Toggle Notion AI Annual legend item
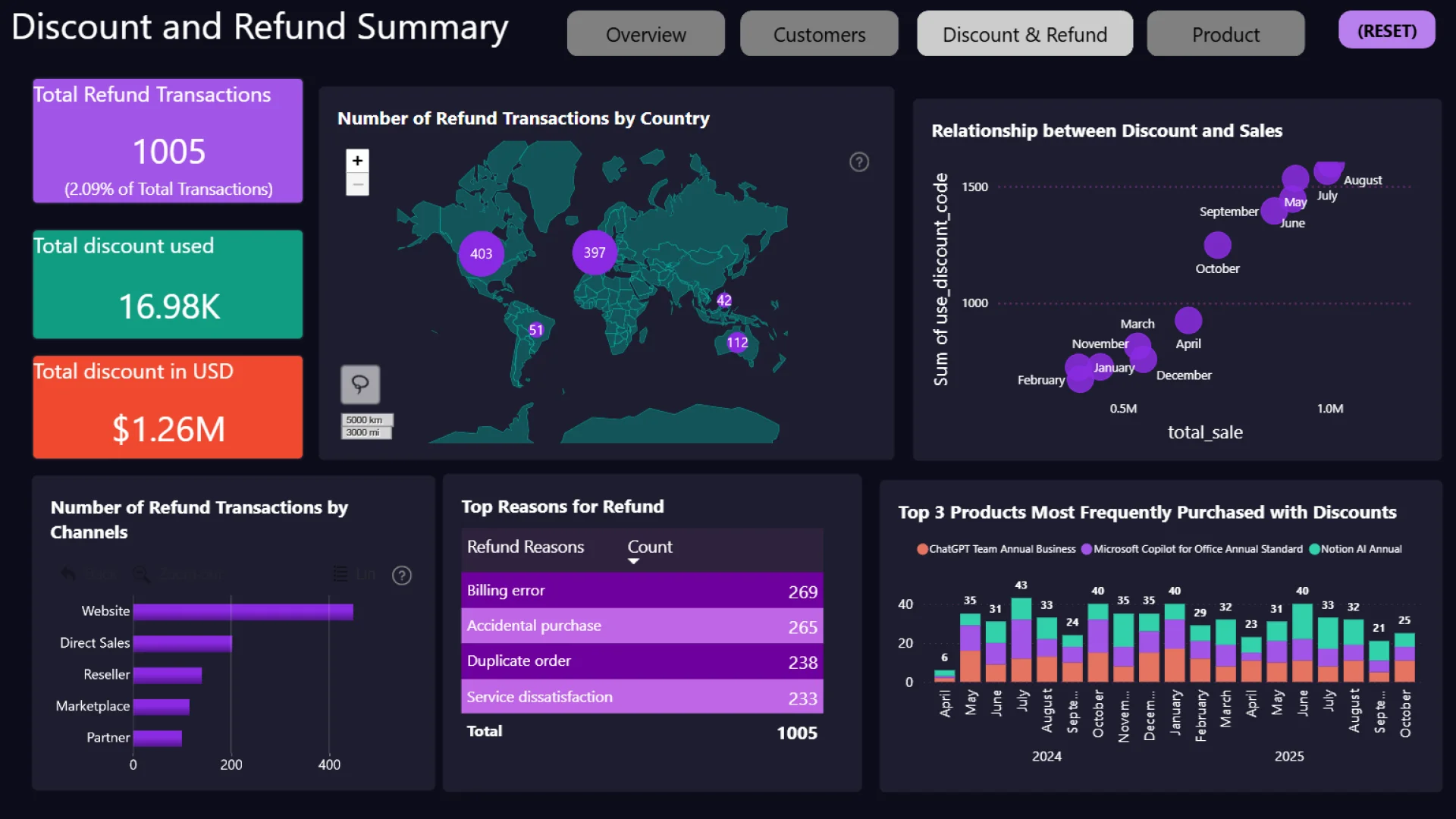The image size is (1456, 819). click(1356, 549)
